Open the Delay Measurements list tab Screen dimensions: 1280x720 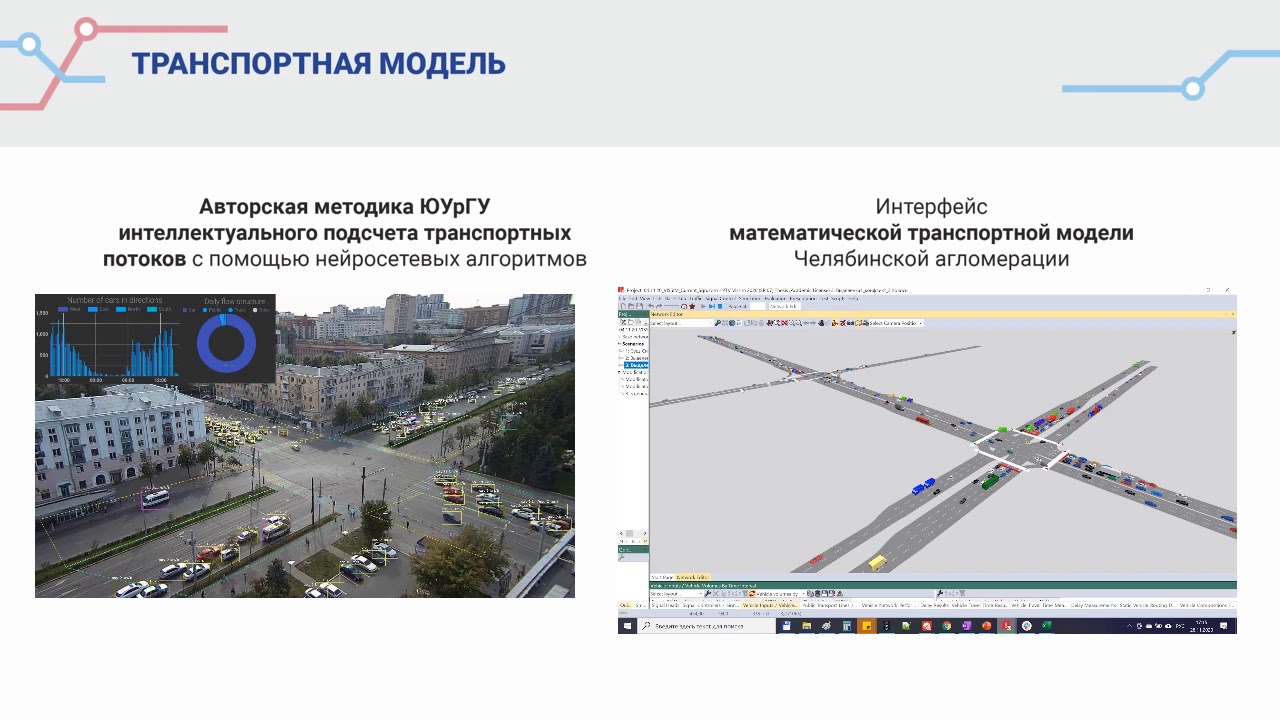(1094, 605)
